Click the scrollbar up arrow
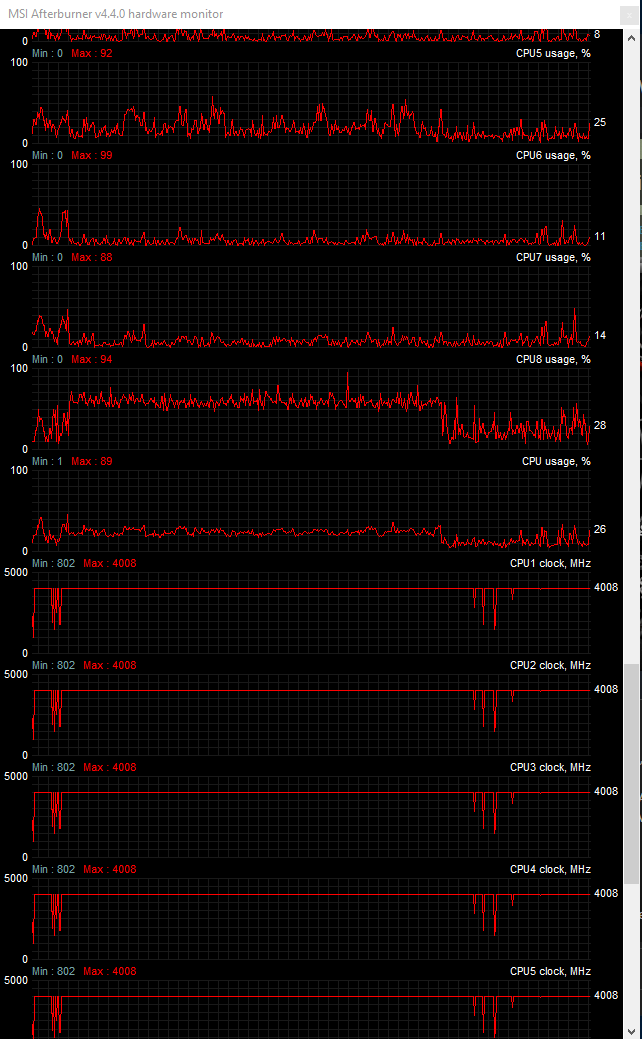 (x=631, y=38)
